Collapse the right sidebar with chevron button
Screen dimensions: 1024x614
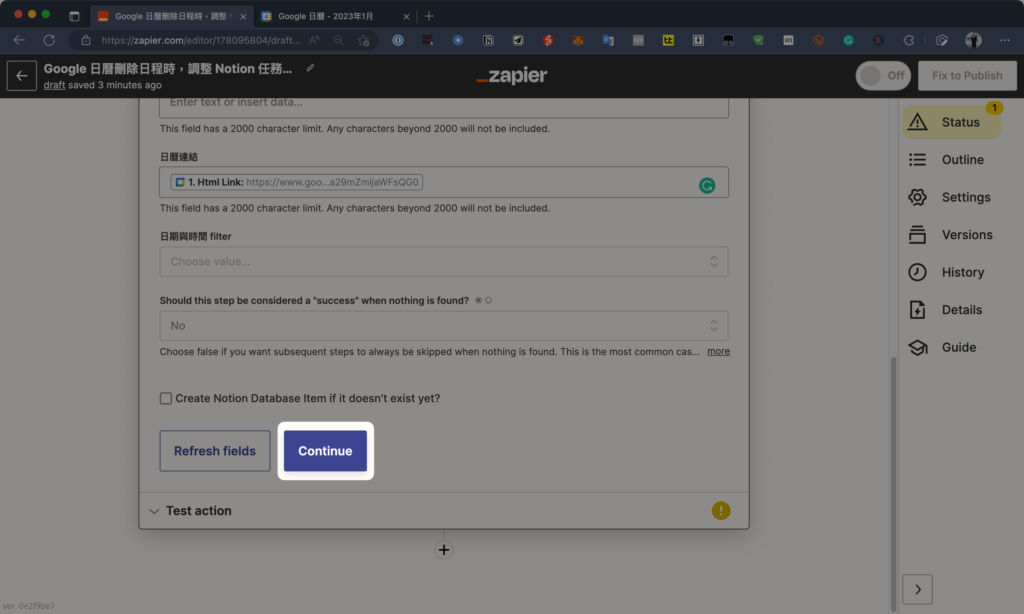click(918, 589)
